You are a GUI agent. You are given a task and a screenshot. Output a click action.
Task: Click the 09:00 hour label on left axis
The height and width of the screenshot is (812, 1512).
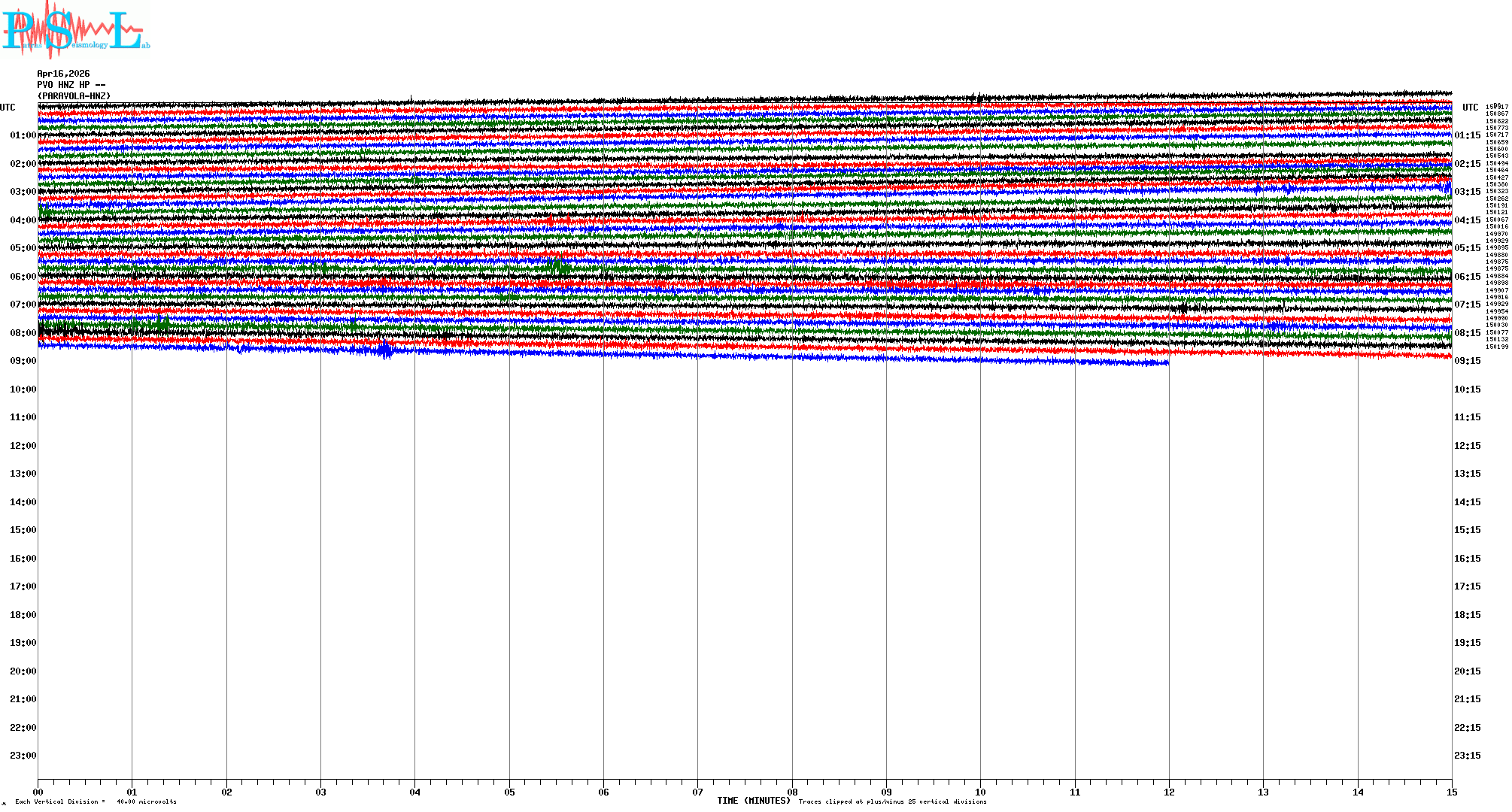tap(23, 361)
